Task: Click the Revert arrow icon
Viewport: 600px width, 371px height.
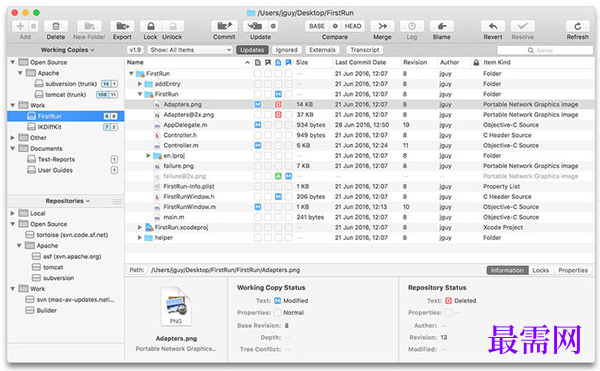Action: pyautogui.click(x=493, y=26)
